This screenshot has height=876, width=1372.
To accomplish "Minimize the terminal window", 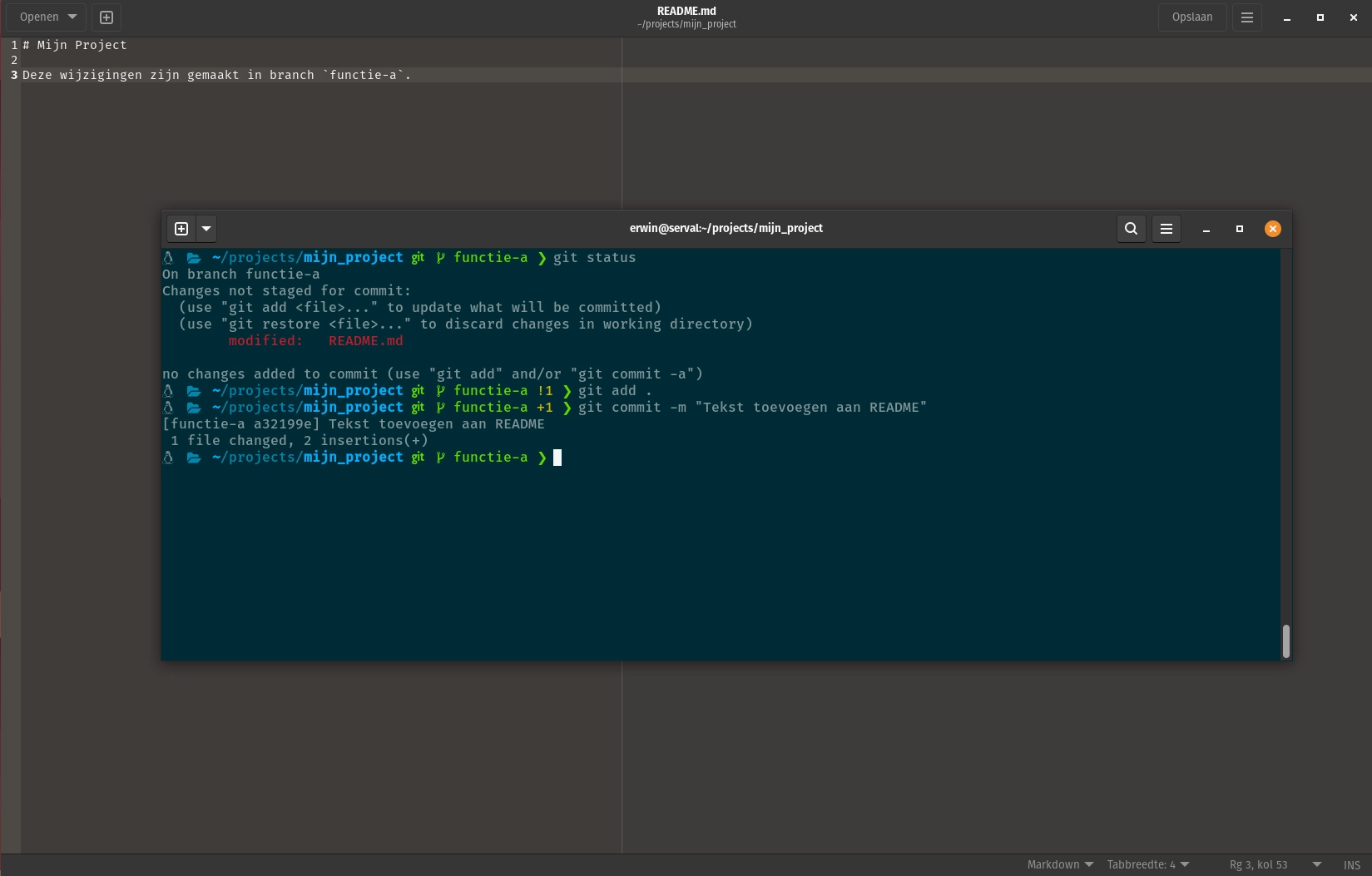I will [1206, 229].
